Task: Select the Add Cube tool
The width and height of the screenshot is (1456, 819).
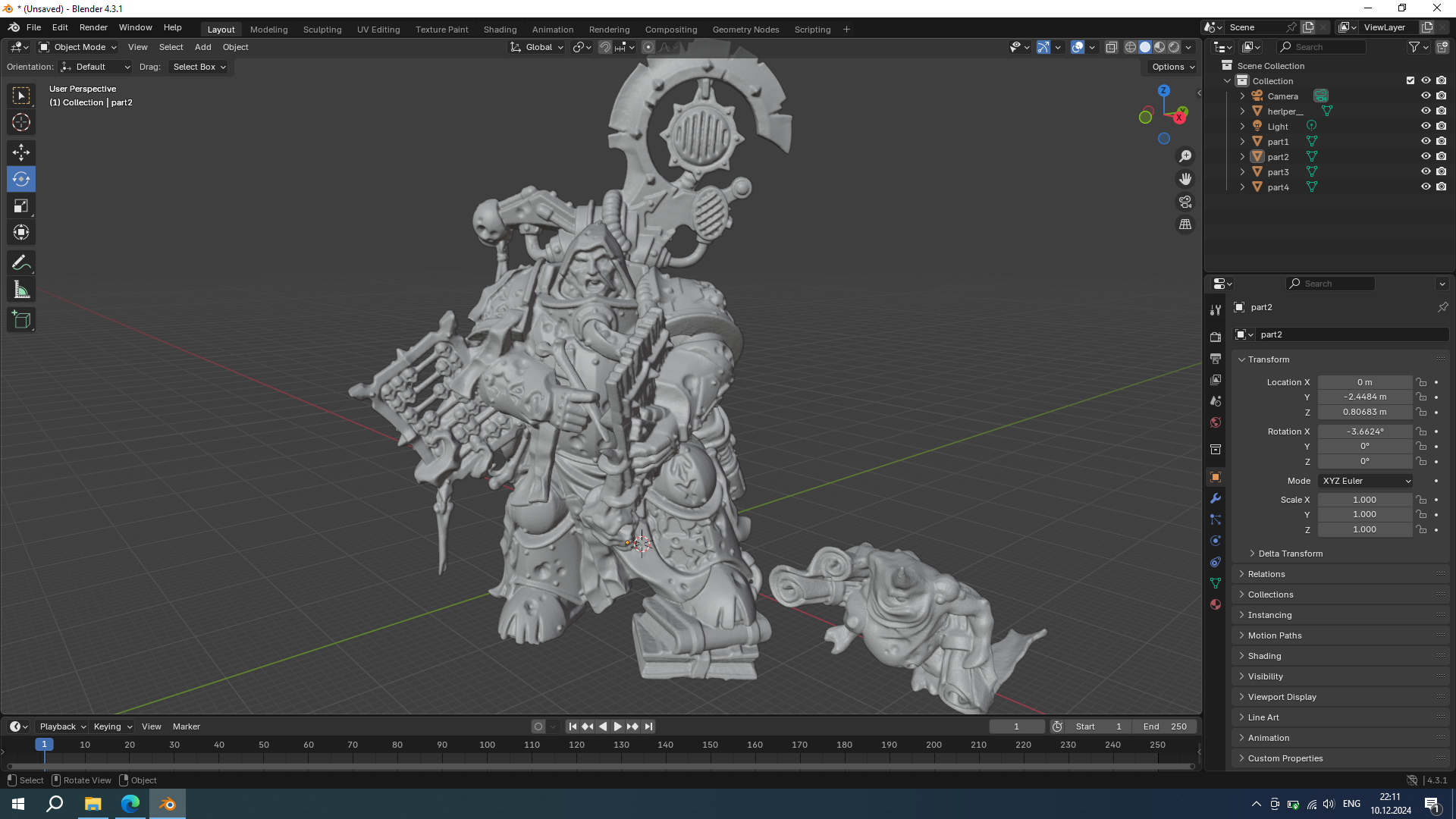Action: pyautogui.click(x=21, y=320)
